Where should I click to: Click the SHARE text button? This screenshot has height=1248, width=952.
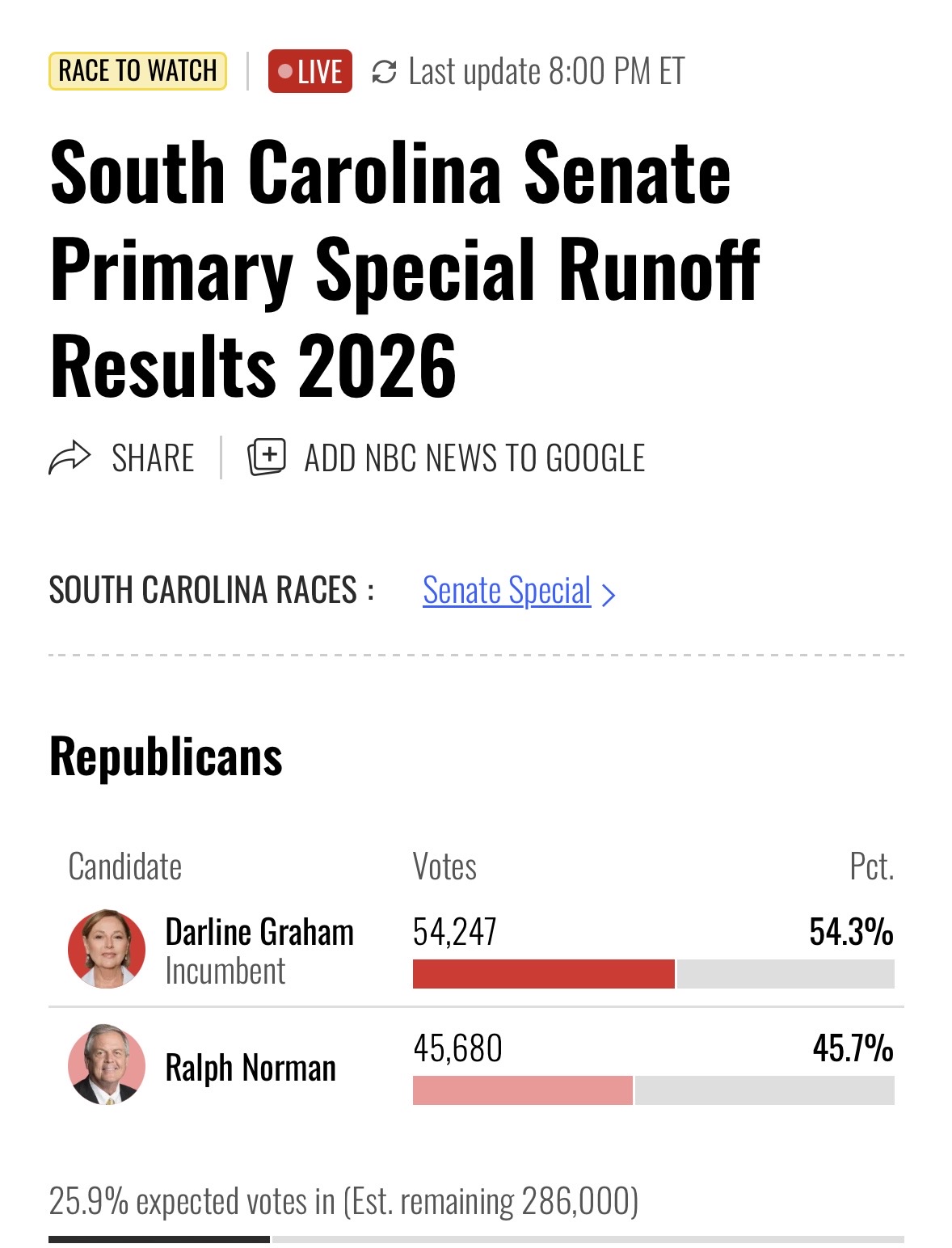pos(153,458)
